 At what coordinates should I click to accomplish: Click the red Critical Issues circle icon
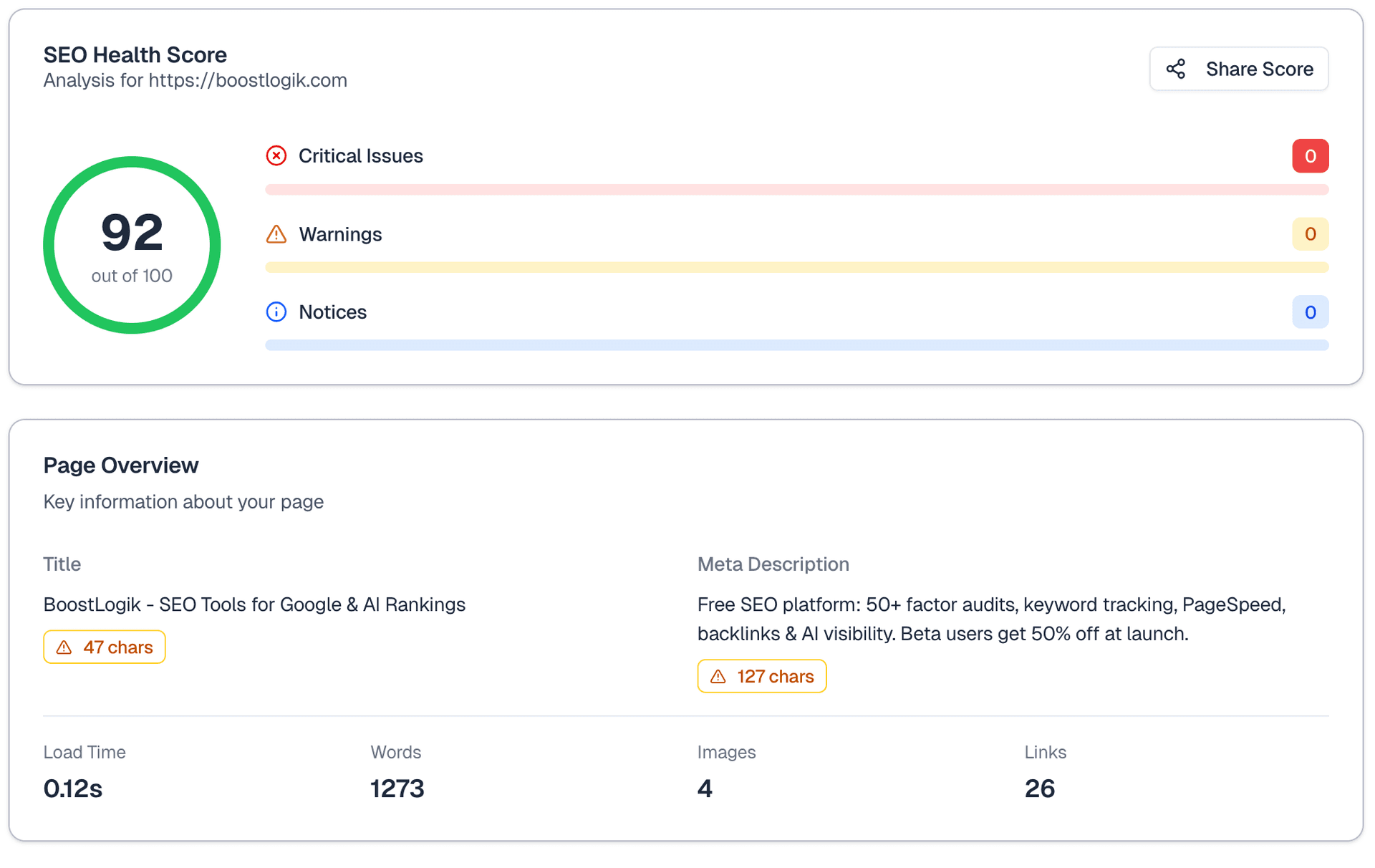point(276,155)
